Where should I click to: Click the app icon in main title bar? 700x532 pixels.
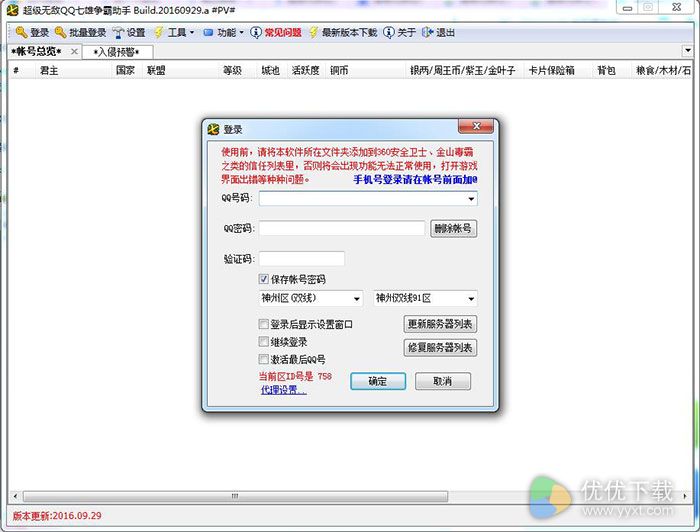12,9
